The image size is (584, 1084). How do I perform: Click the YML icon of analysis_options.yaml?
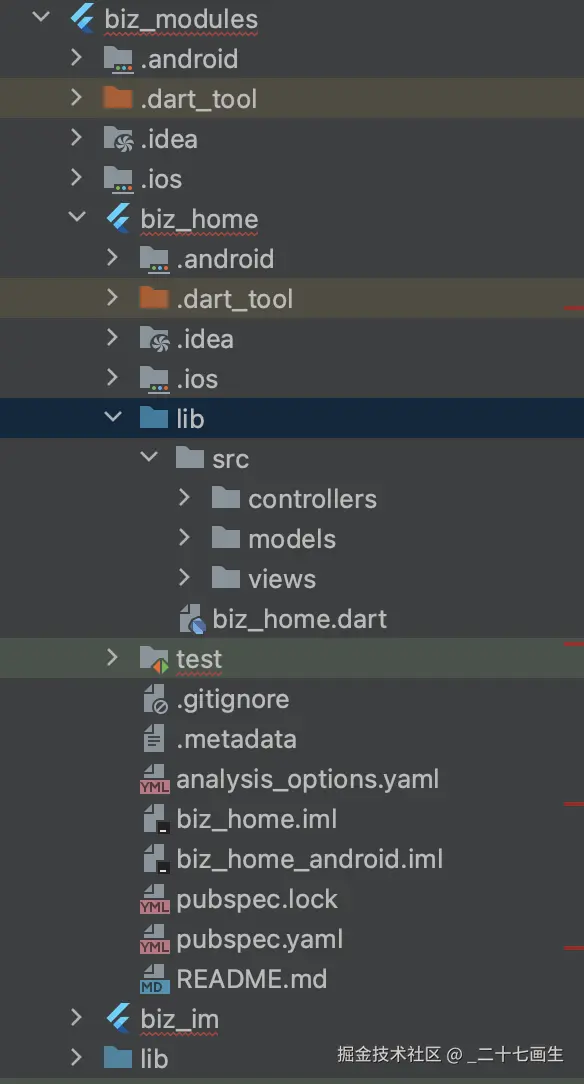click(x=154, y=779)
